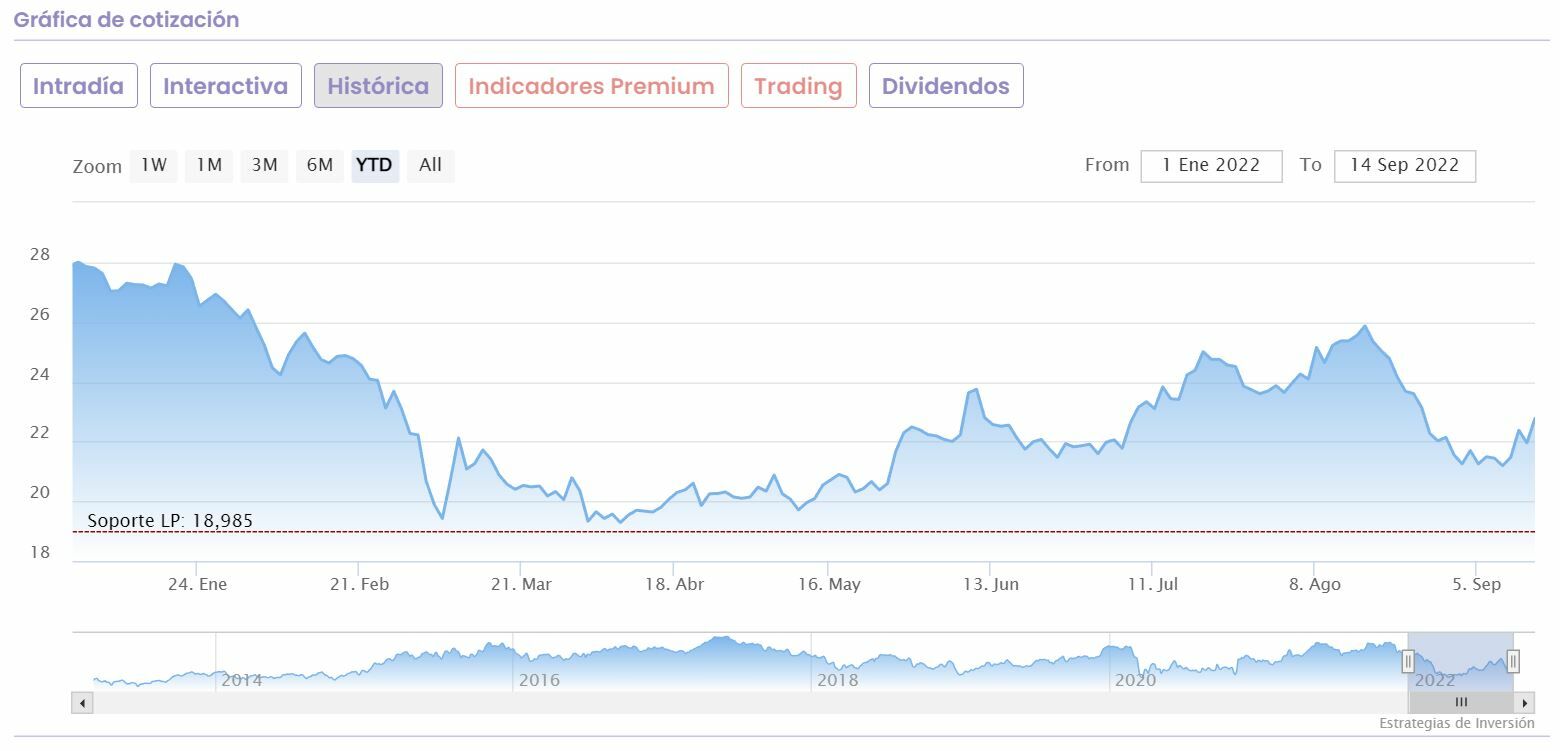
Task: Set zoom range to 1M
Action: pyautogui.click(x=209, y=165)
